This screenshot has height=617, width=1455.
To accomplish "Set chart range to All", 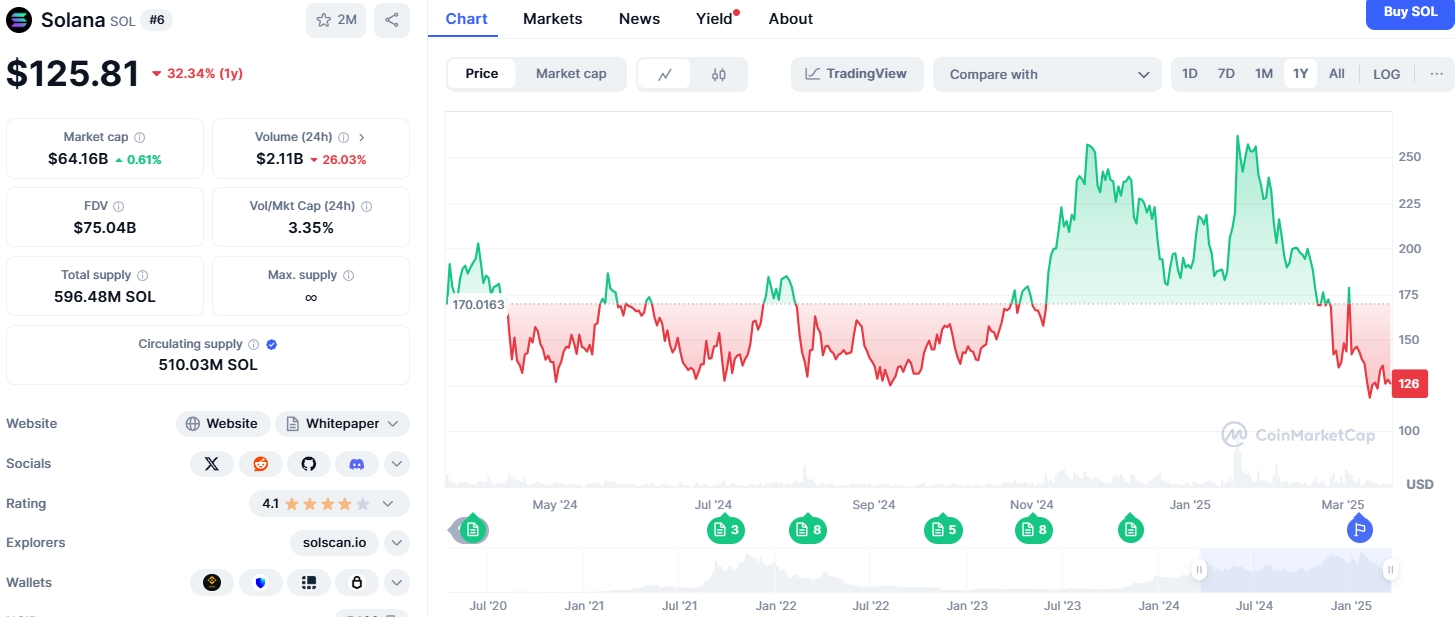I will [x=1337, y=74].
